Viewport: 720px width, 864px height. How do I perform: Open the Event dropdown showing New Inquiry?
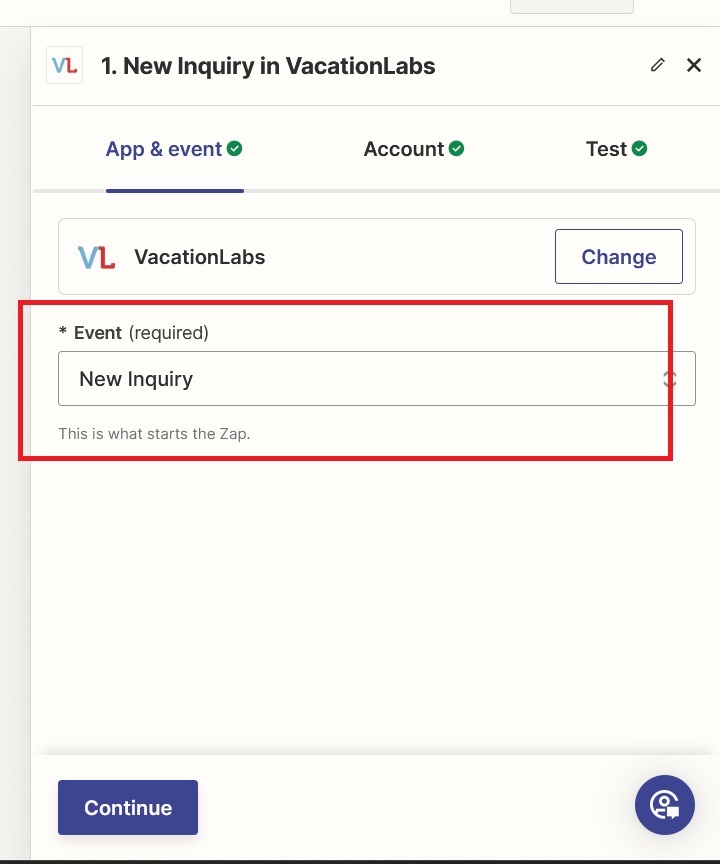coord(360,379)
